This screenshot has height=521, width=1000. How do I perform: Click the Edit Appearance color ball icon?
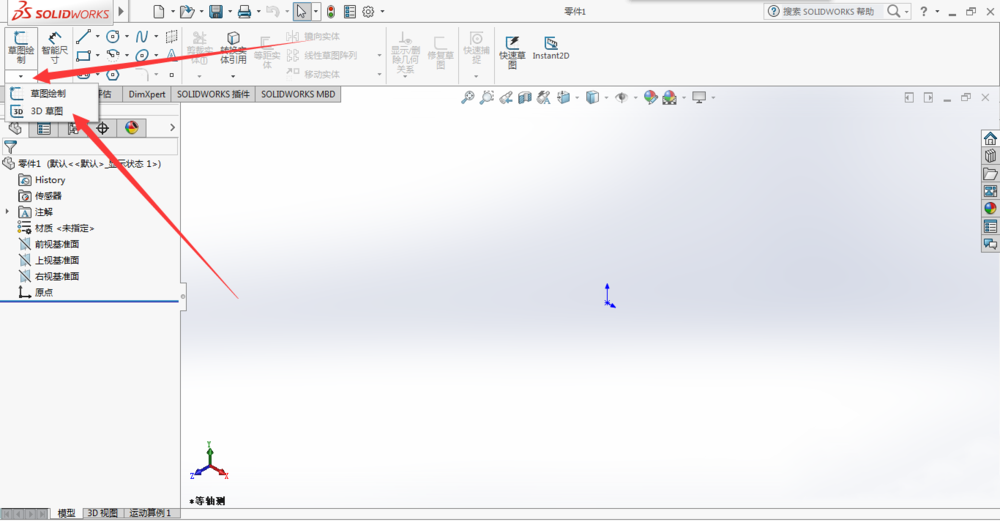pos(650,98)
